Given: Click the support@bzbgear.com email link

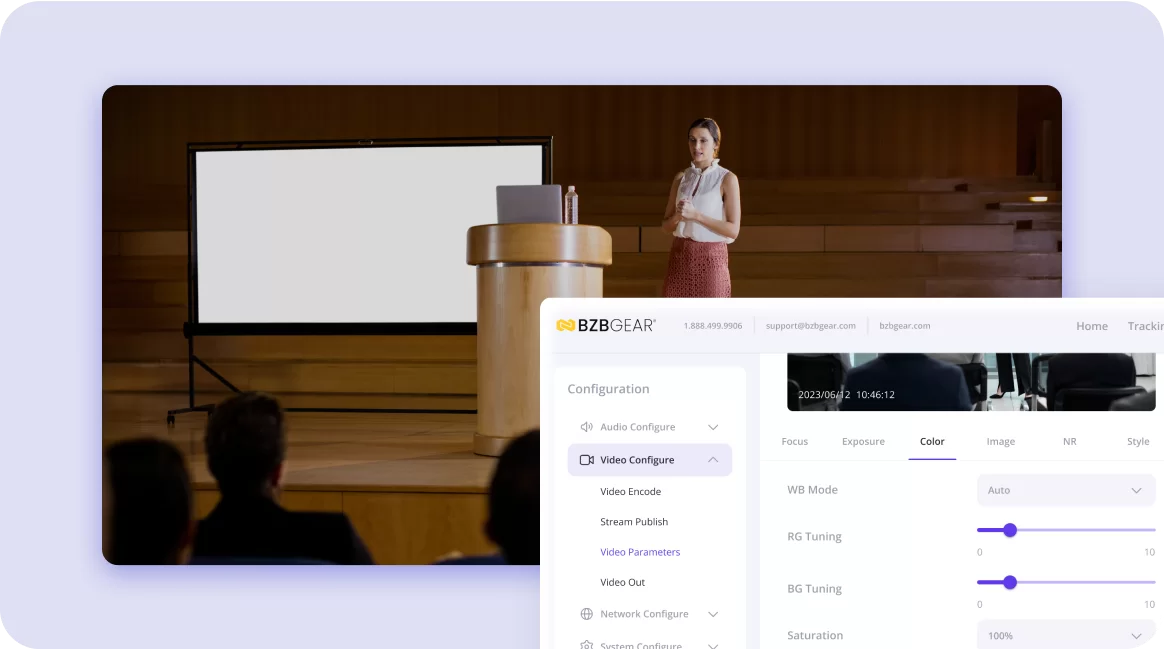Looking at the screenshot, I should click(x=811, y=326).
